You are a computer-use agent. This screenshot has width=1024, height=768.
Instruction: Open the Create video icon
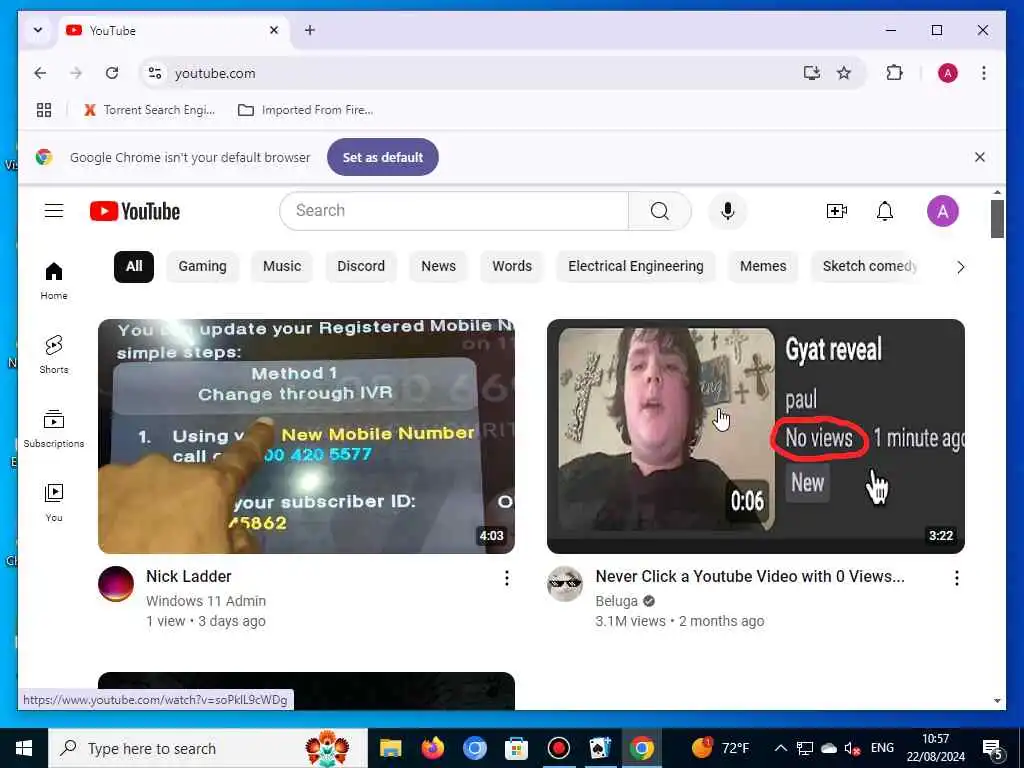[x=837, y=211]
